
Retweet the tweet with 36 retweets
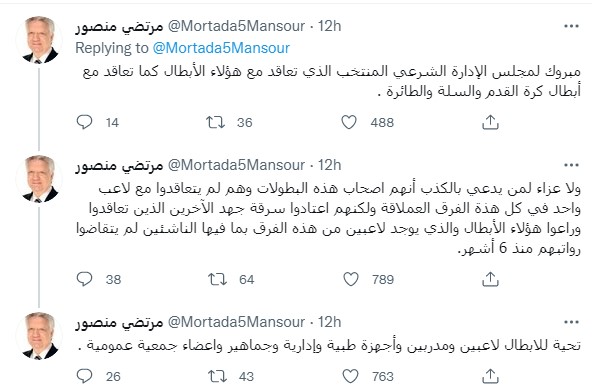tap(215, 122)
